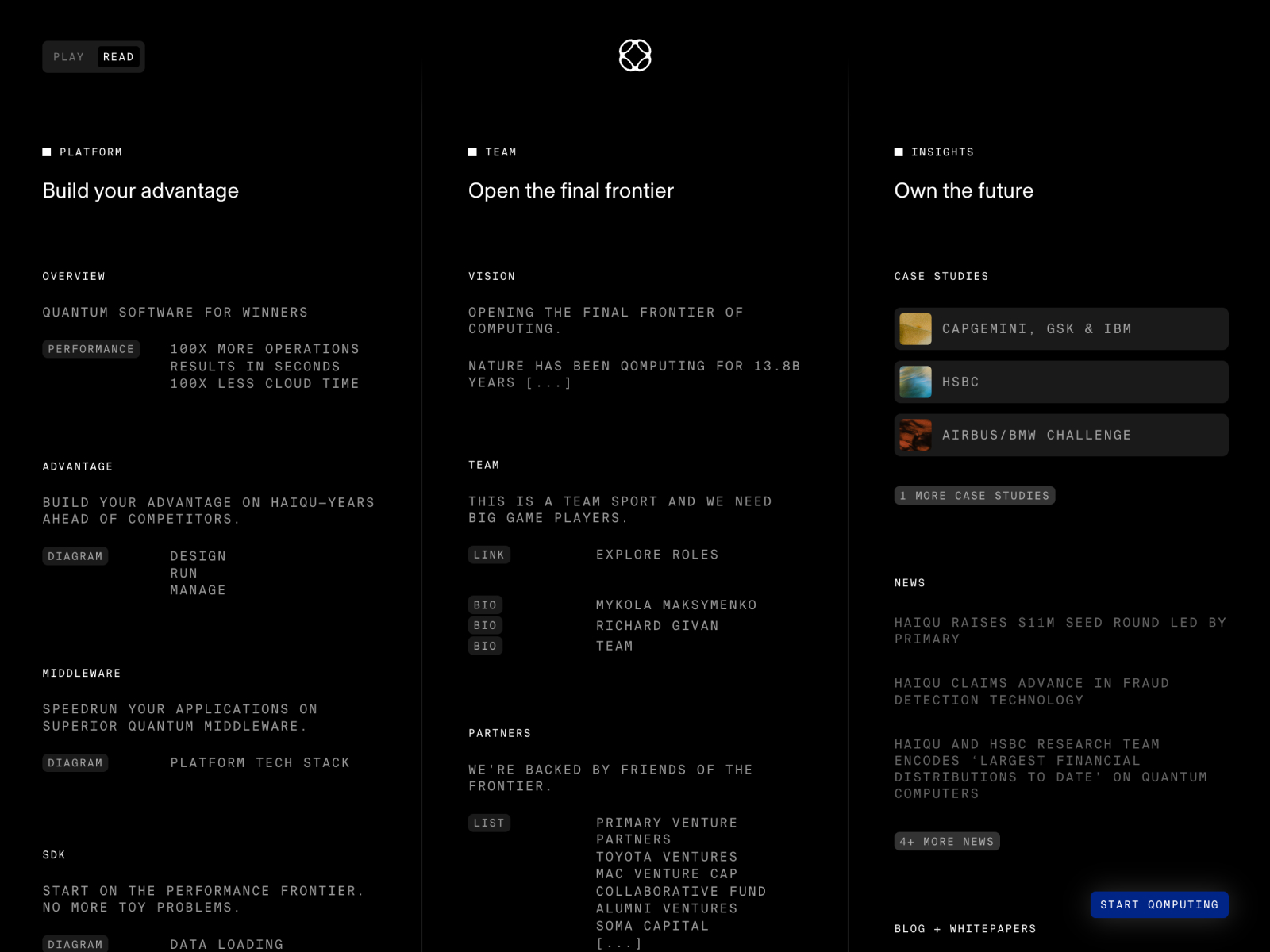Follow the Explore Roles link

pos(656,555)
